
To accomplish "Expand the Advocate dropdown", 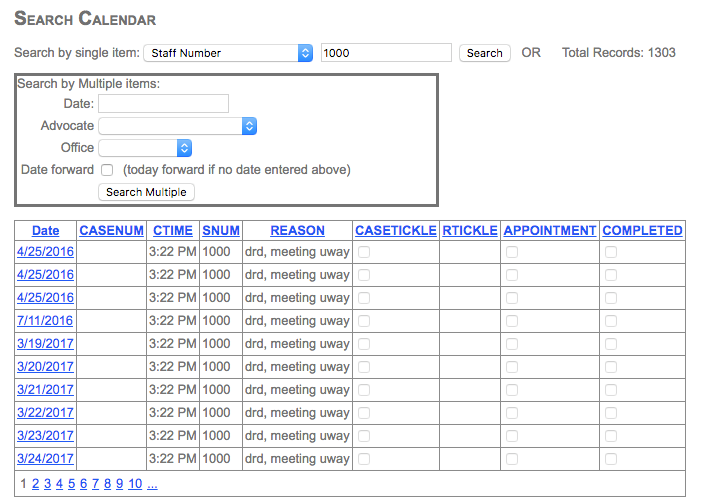I will click(178, 126).
